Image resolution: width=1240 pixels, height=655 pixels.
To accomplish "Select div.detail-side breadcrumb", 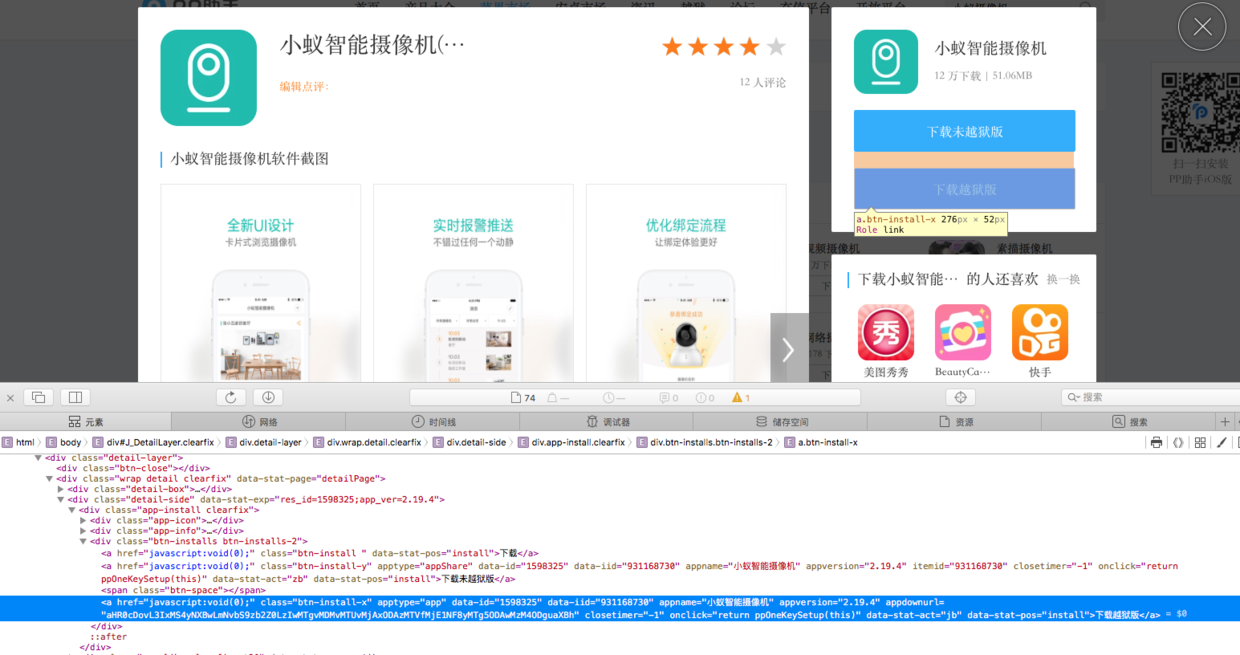I will [470, 442].
